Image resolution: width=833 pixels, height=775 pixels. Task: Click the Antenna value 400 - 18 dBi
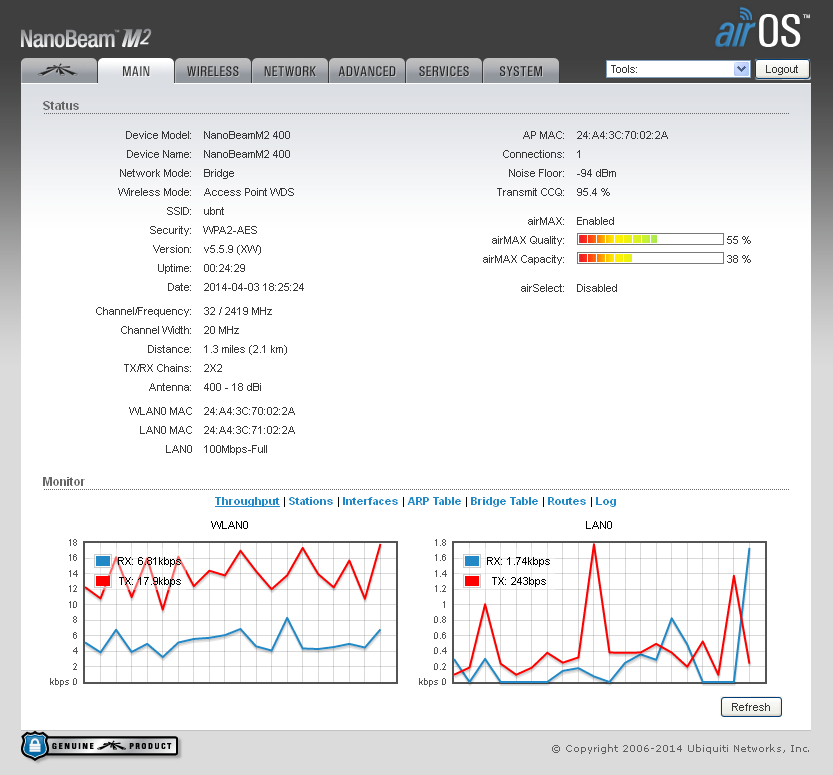point(232,387)
